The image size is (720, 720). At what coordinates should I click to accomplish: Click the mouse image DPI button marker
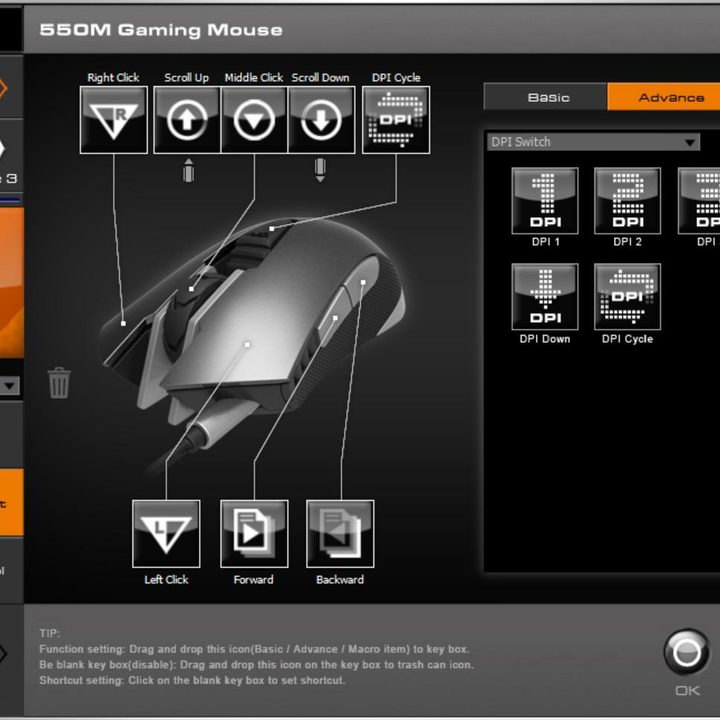(272, 228)
